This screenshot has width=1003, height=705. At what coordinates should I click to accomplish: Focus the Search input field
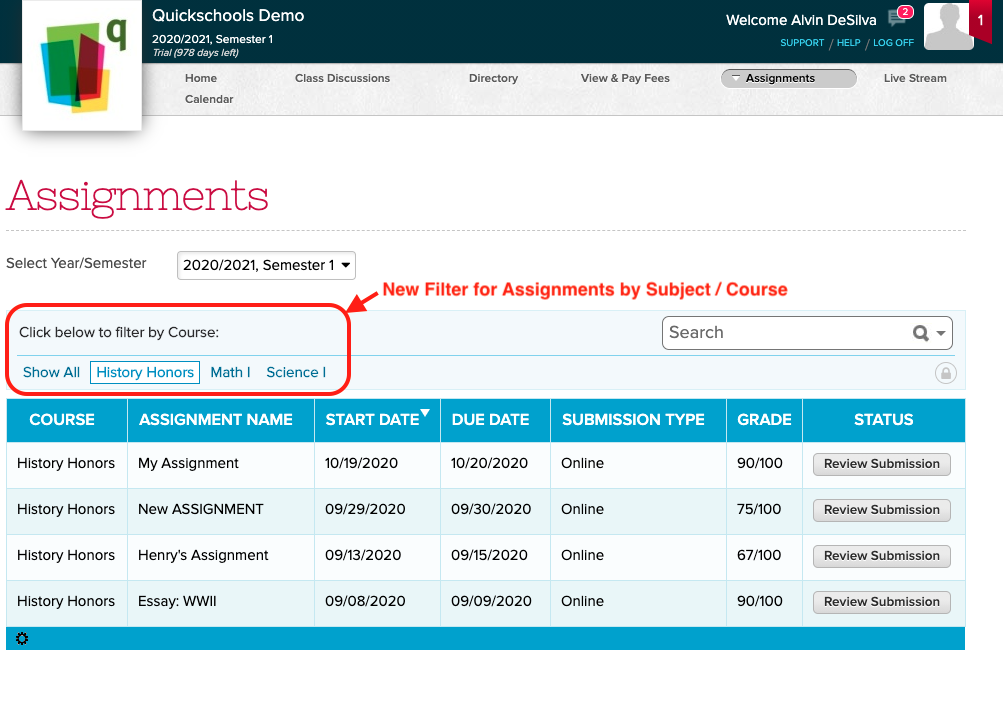click(787, 333)
